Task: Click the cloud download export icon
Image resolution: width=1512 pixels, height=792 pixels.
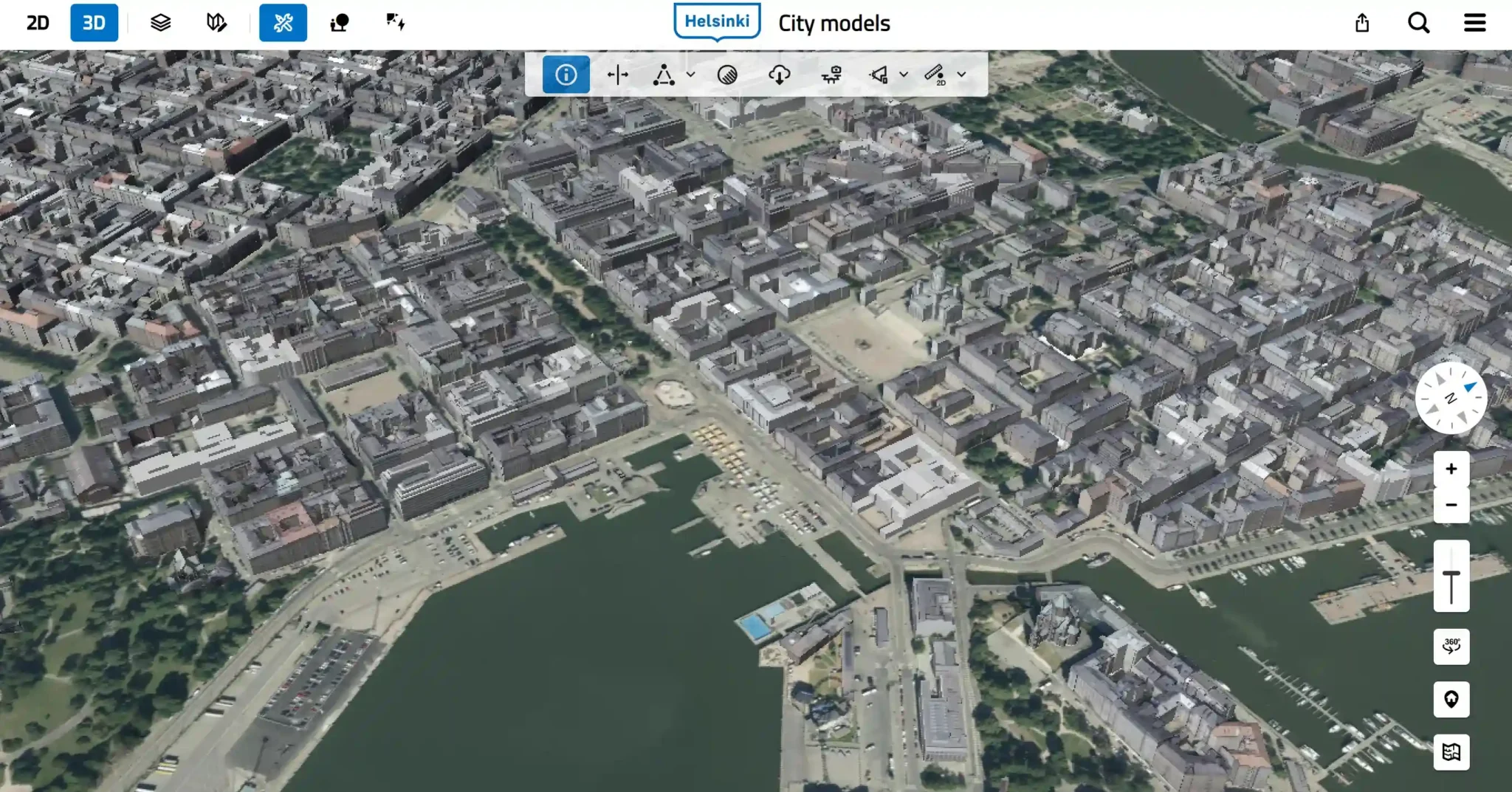Action: pyautogui.click(x=779, y=75)
